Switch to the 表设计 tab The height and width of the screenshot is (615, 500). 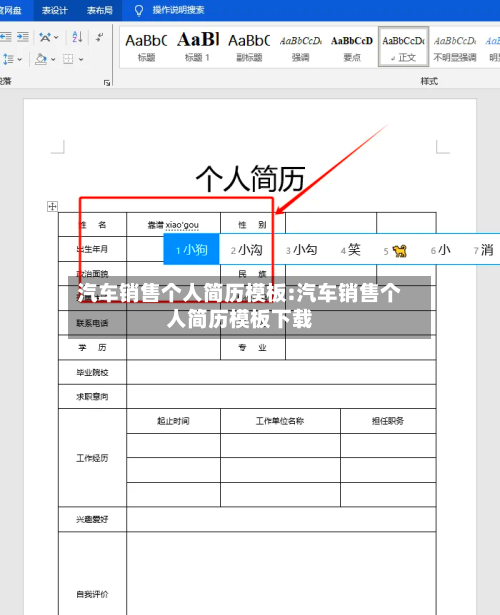point(55,10)
